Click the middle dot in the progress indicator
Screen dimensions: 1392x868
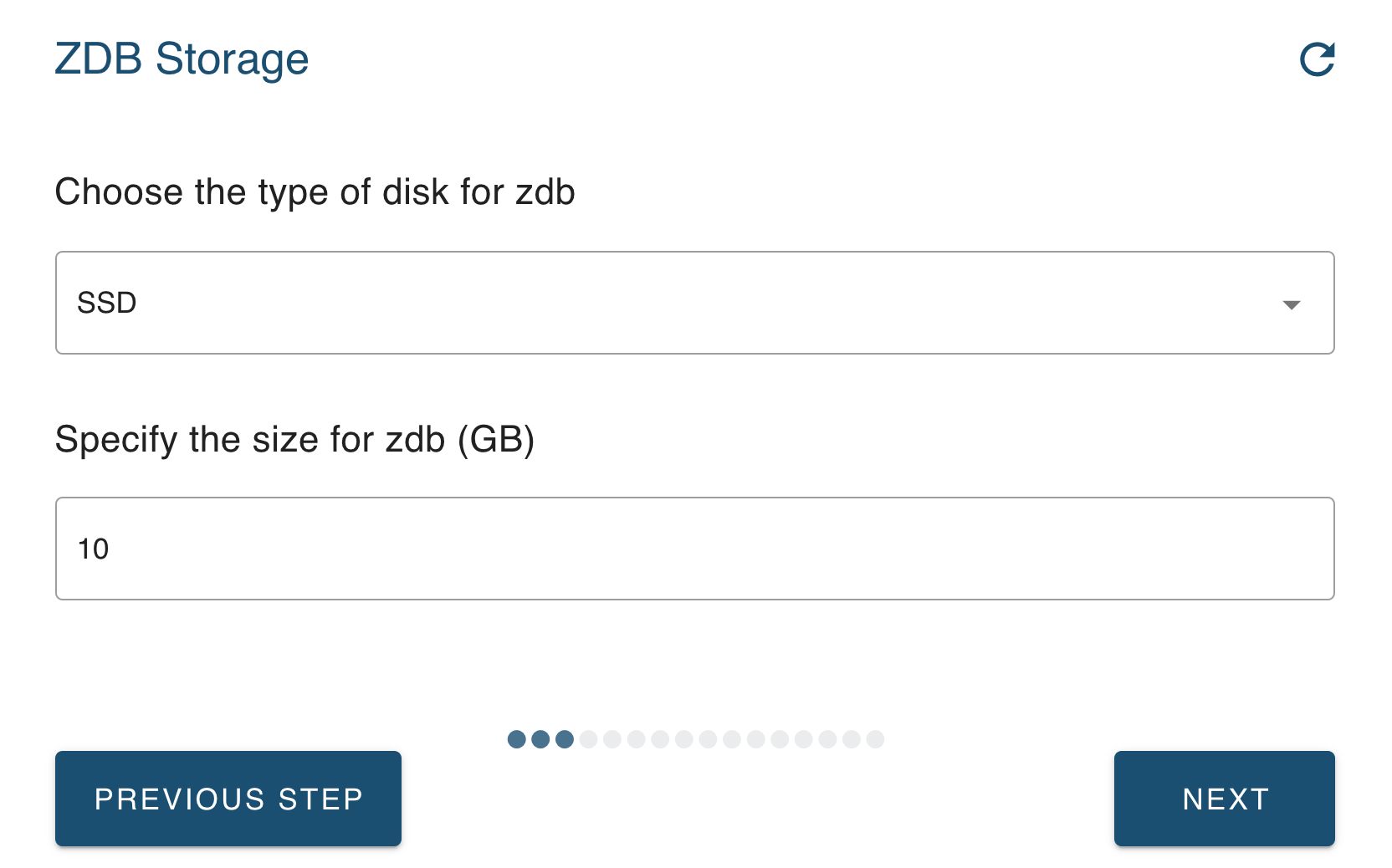[684, 739]
